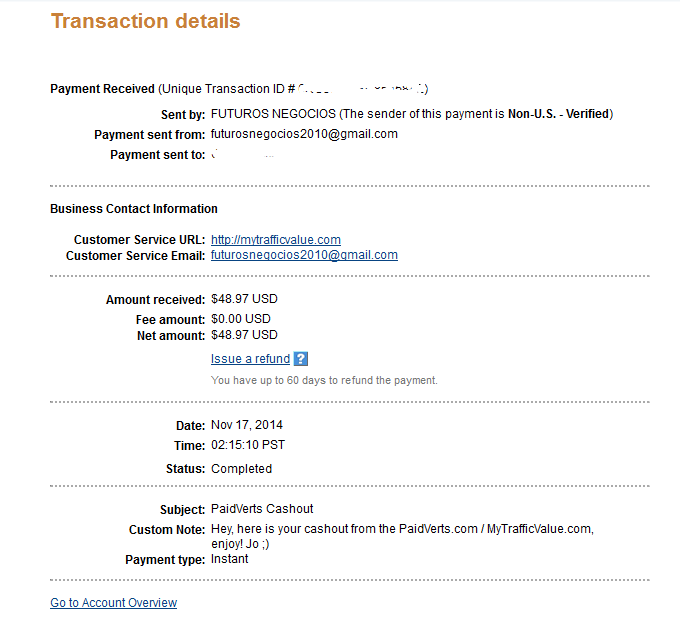Click the Payment sent from email address
680x622 pixels.
pyautogui.click(x=304, y=134)
